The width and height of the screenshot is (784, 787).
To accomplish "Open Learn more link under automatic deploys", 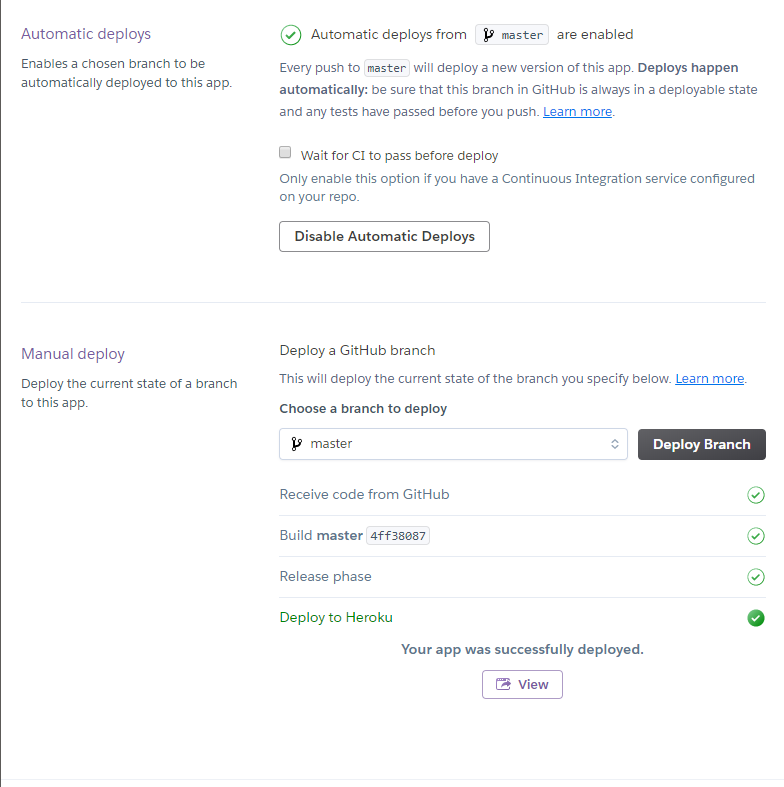I will [x=577, y=111].
